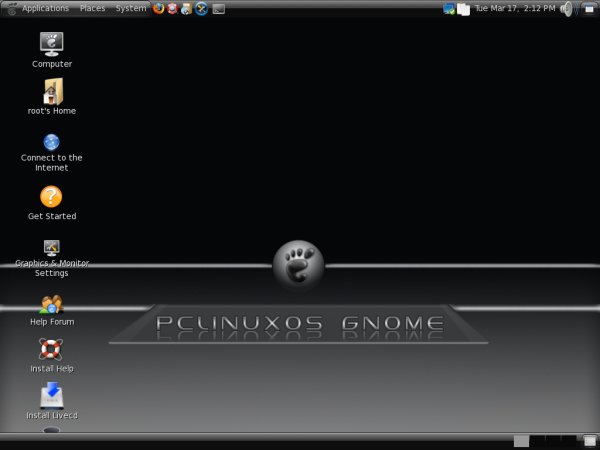Image resolution: width=600 pixels, height=450 pixels.
Task: Open the Get Started help icon
Action: (x=51, y=197)
